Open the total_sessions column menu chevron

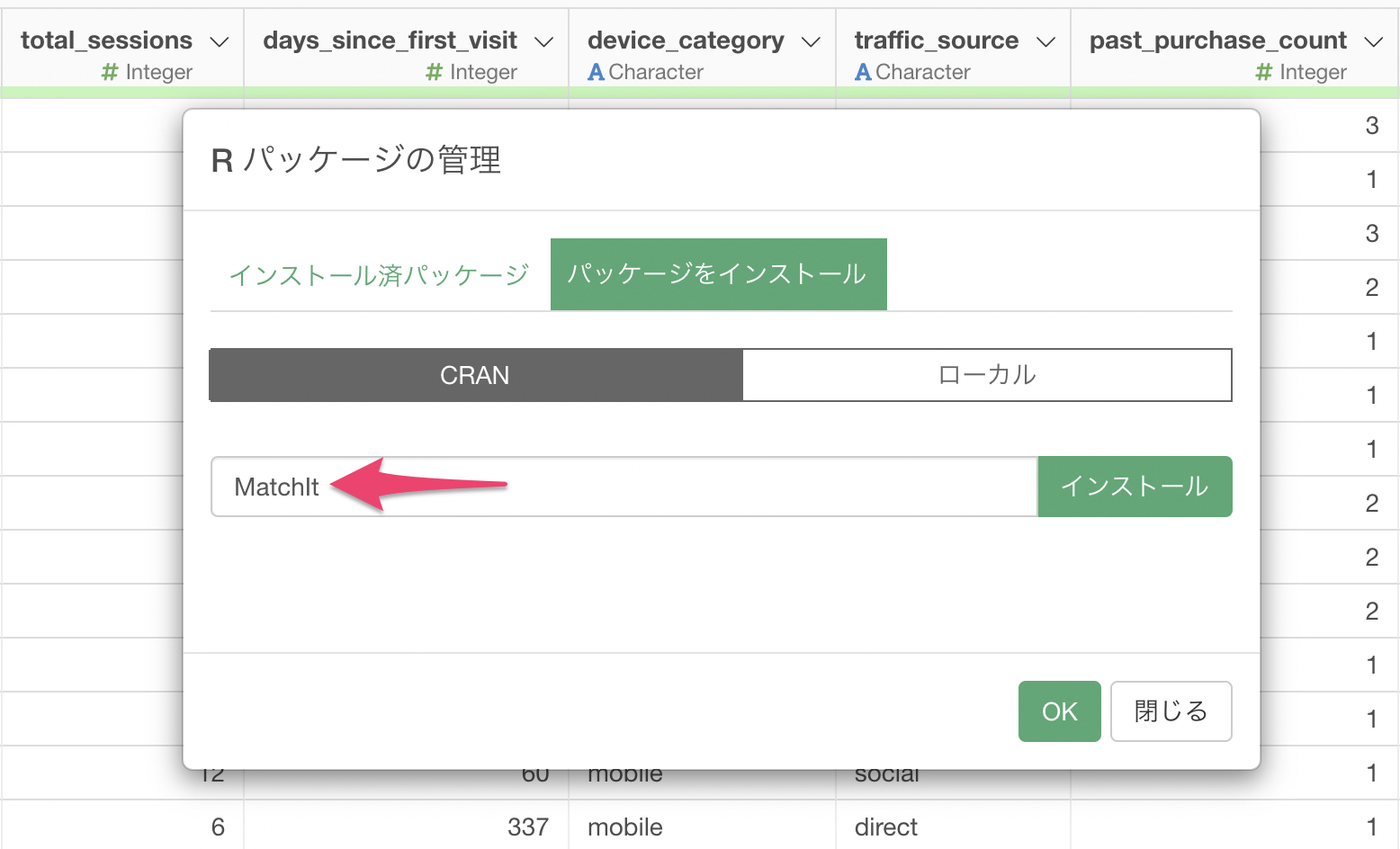219,41
